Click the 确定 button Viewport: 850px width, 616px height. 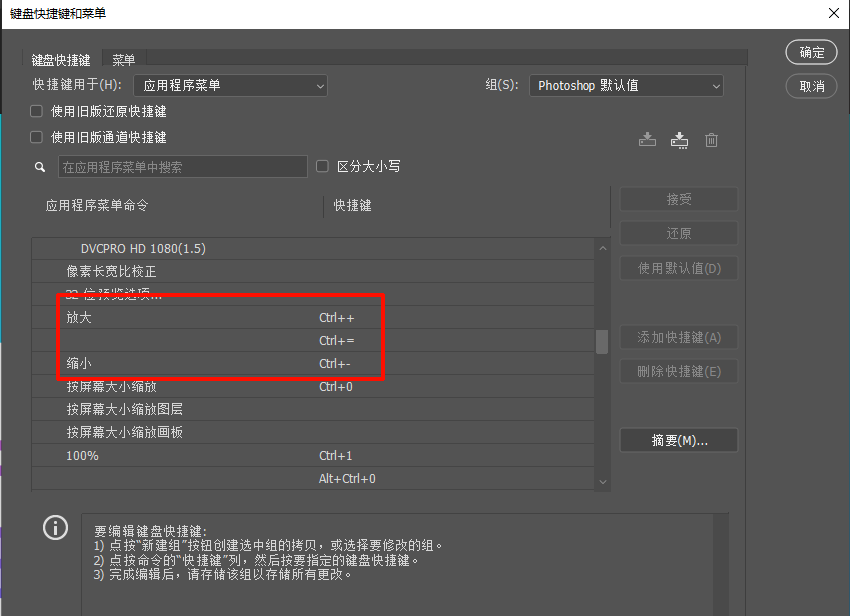[811, 52]
